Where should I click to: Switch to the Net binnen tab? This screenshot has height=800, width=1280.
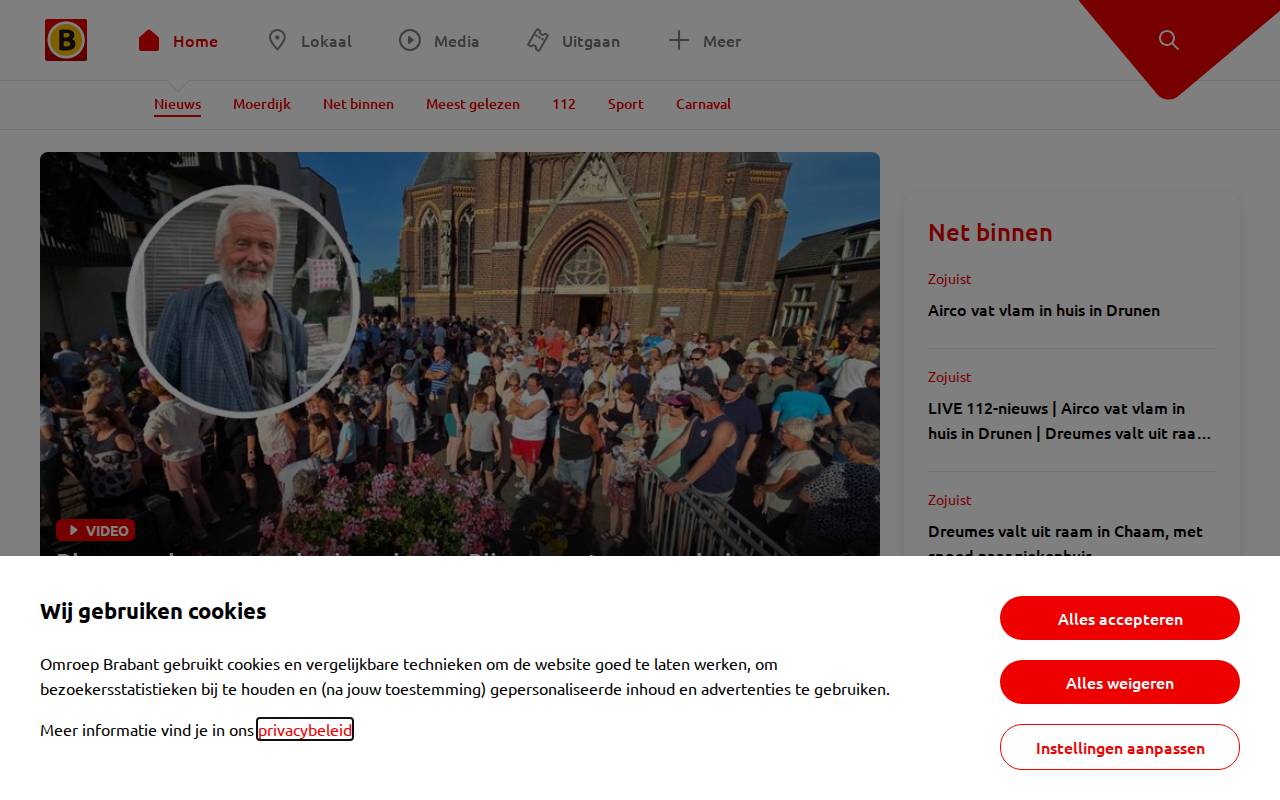[358, 104]
